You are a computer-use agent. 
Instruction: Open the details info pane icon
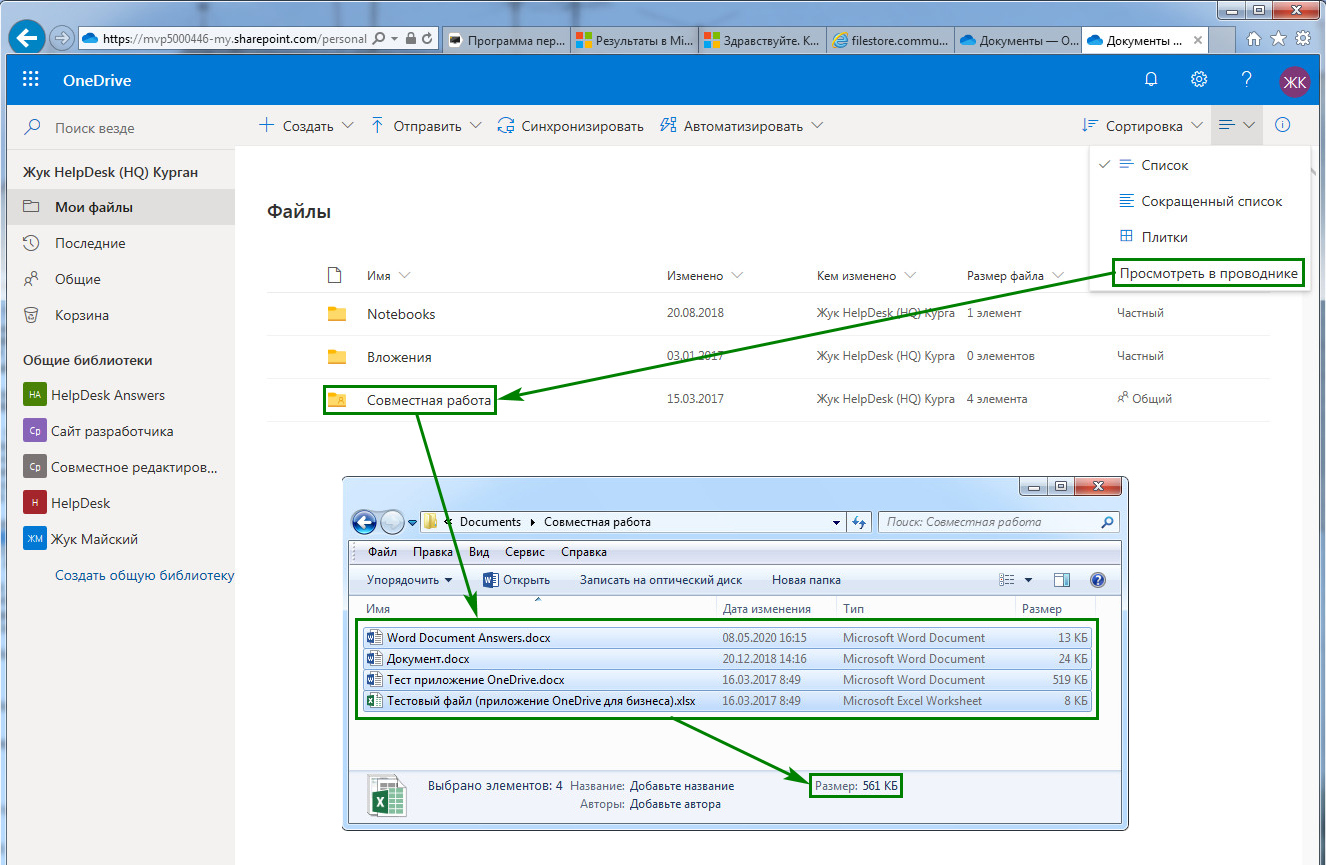coord(1283,125)
